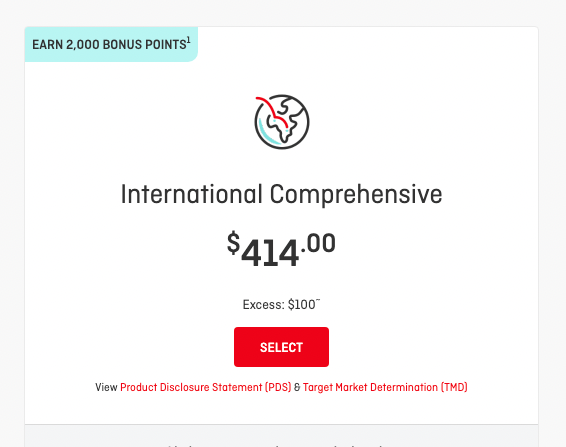This screenshot has height=447, width=566.
Task: Click the International Comprehensive heading
Action: pyautogui.click(x=281, y=194)
